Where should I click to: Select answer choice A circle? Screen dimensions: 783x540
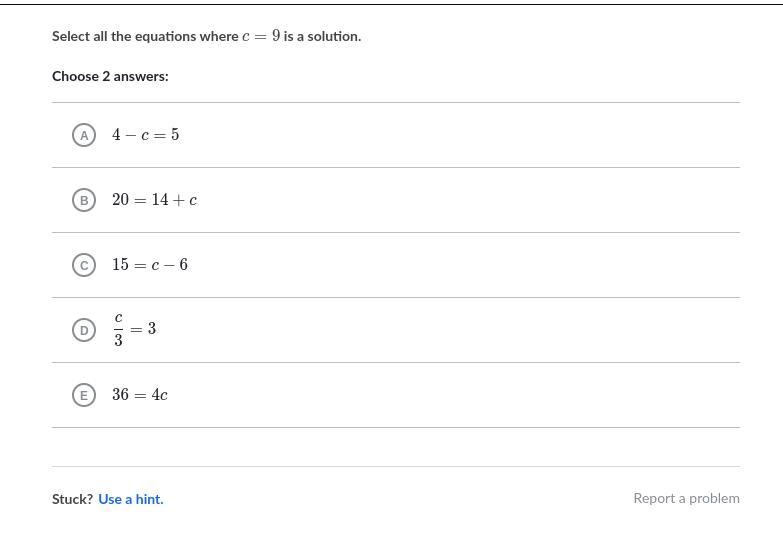[84, 135]
